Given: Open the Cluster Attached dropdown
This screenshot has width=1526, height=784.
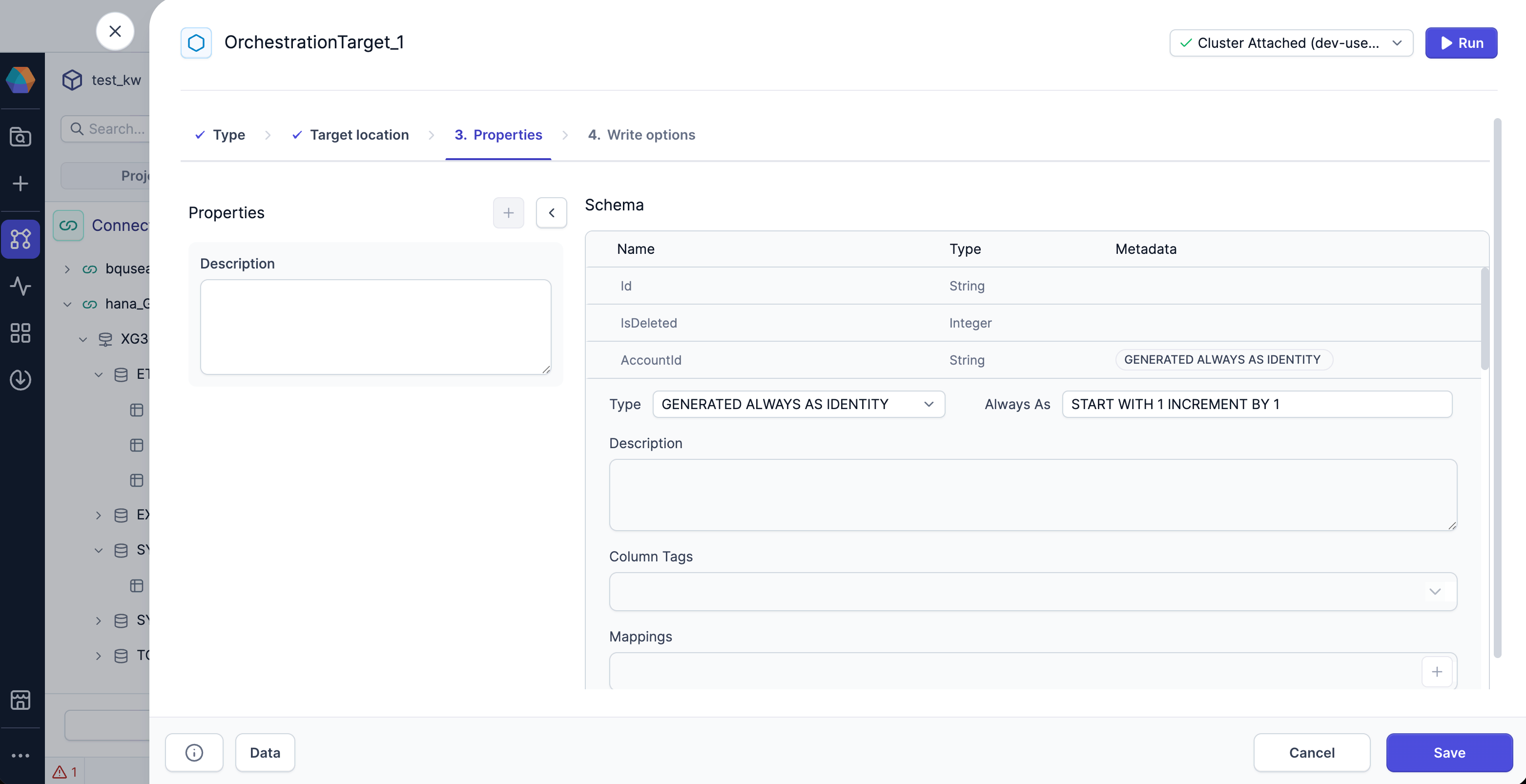Looking at the screenshot, I should coord(1290,42).
